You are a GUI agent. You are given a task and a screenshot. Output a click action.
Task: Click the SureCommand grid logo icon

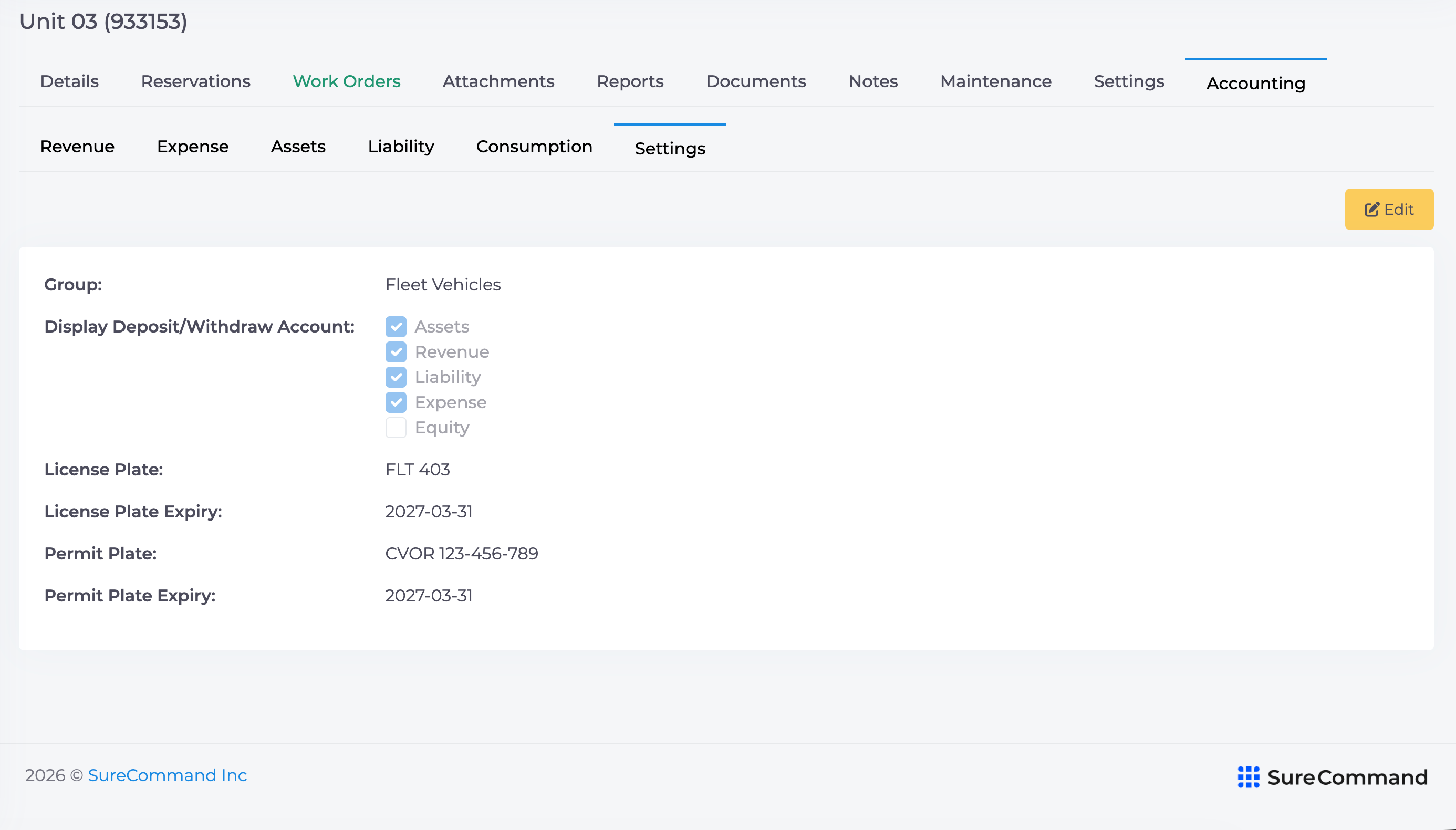pos(1248,777)
